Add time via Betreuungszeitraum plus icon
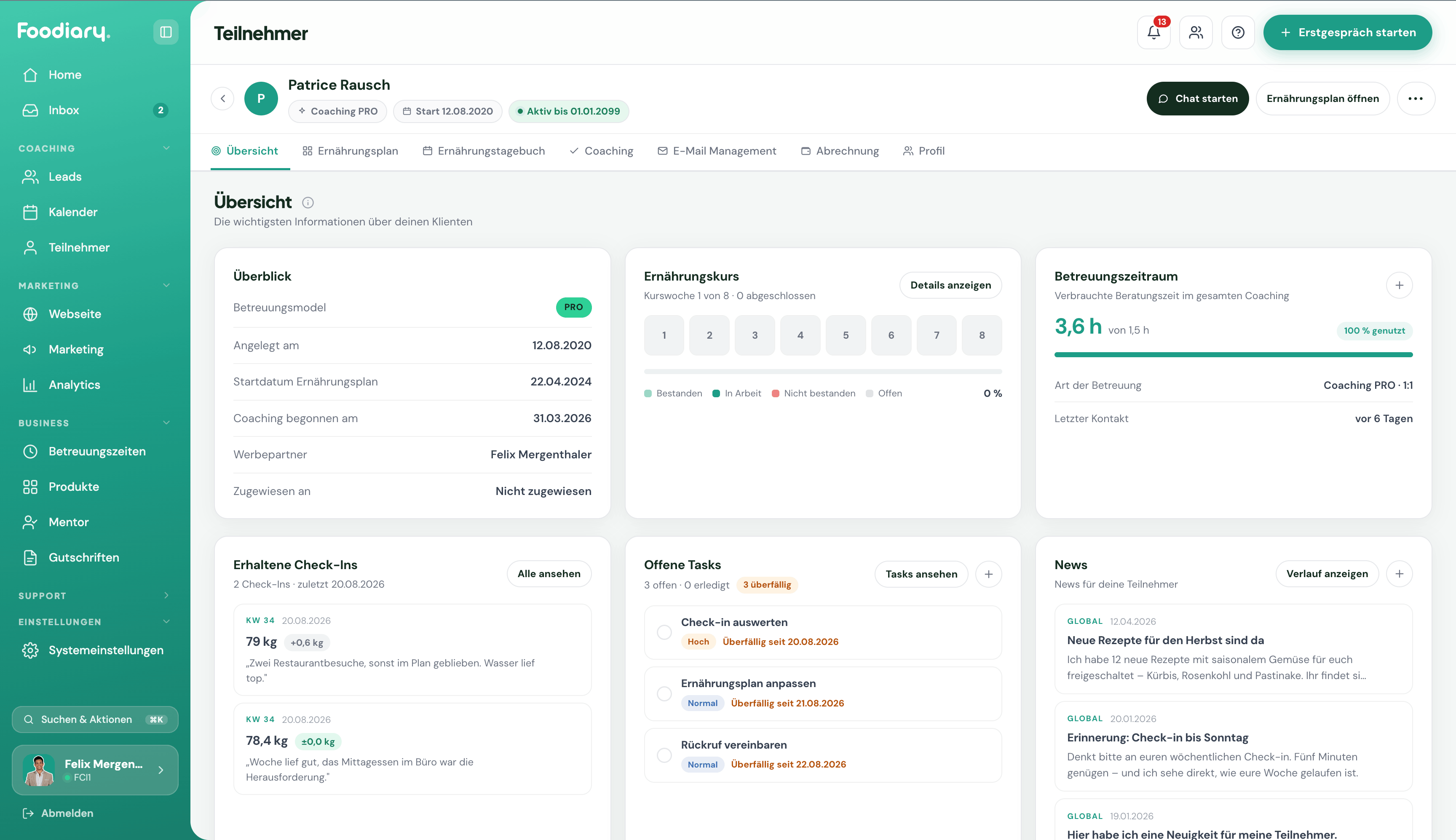 (x=1400, y=285)
